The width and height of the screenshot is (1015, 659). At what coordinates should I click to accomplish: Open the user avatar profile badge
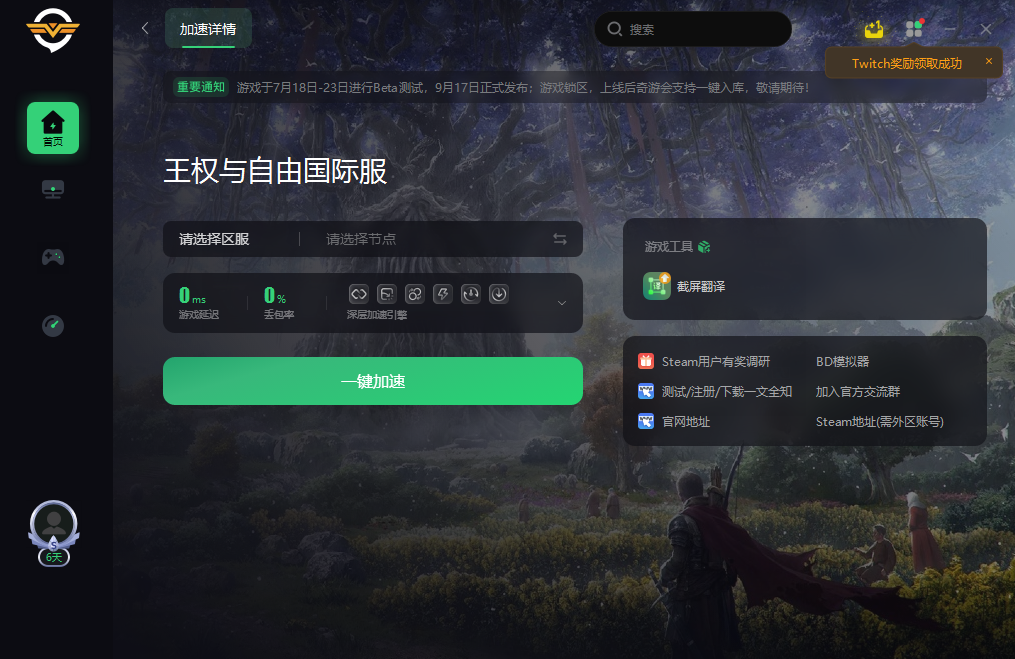click(x=54, y=533)
